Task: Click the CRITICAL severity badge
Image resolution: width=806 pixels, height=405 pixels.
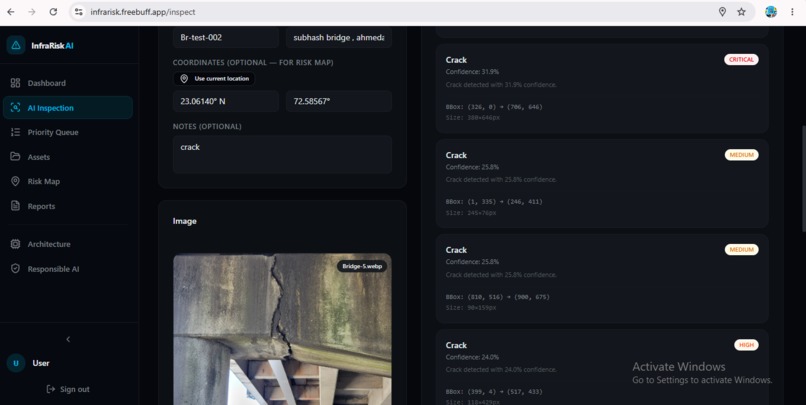Action: coord(741,60)
